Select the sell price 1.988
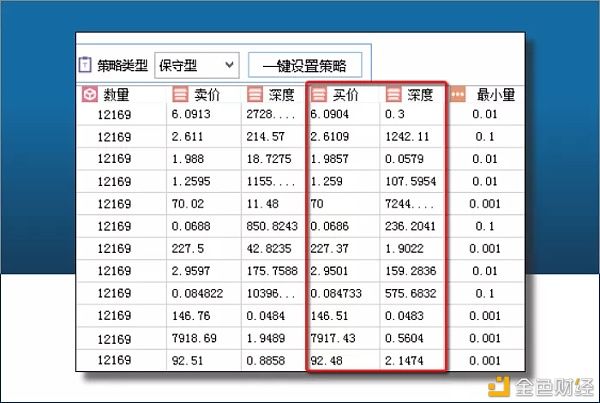 188,159
